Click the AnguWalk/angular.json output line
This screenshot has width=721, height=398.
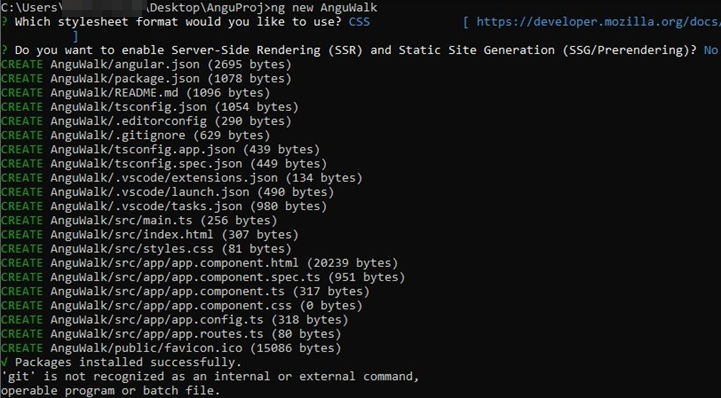pos(146,64)
